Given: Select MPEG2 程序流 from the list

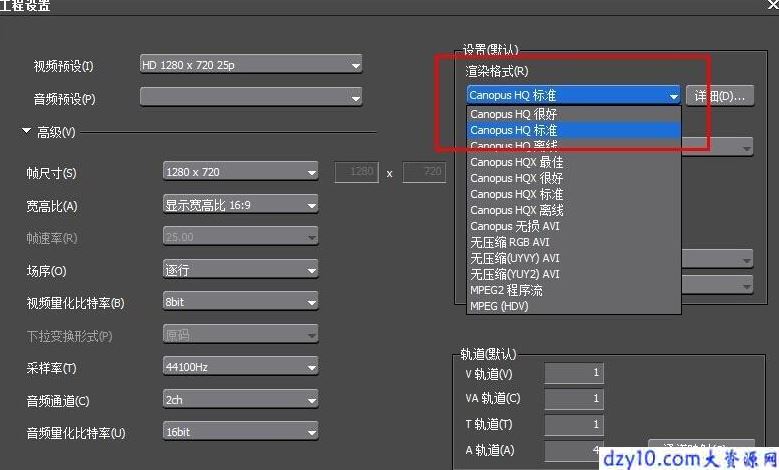Looking at the screenshot, I should [x=573, y=290].
